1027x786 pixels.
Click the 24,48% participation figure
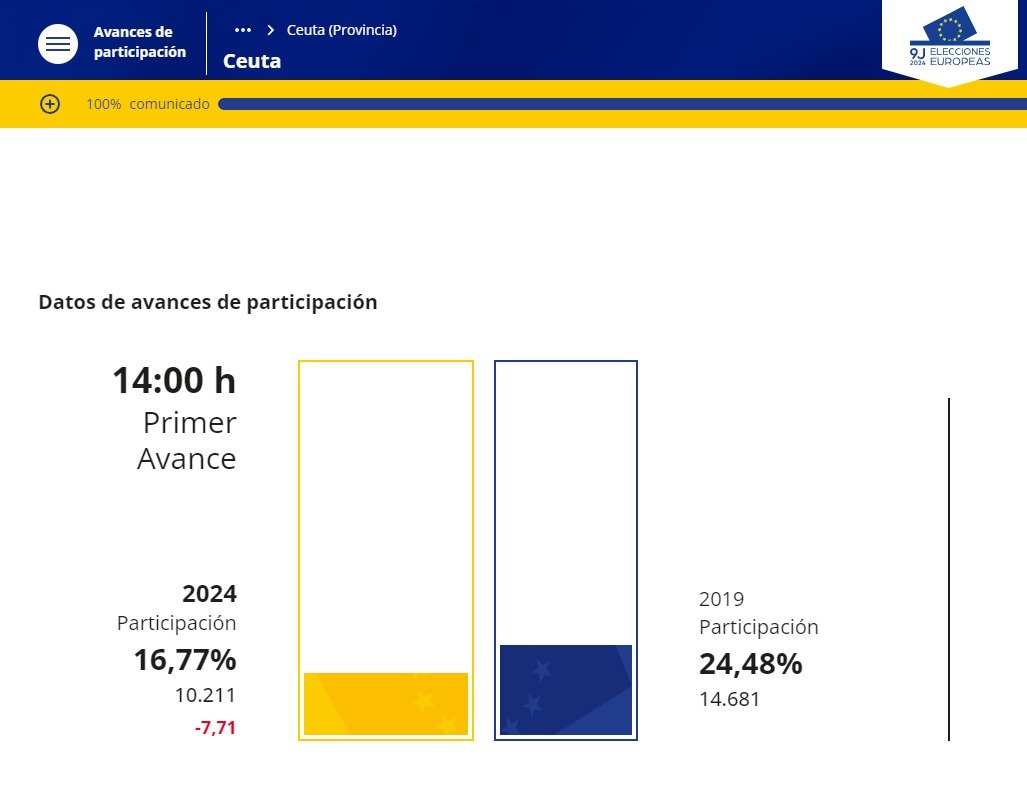751,664
